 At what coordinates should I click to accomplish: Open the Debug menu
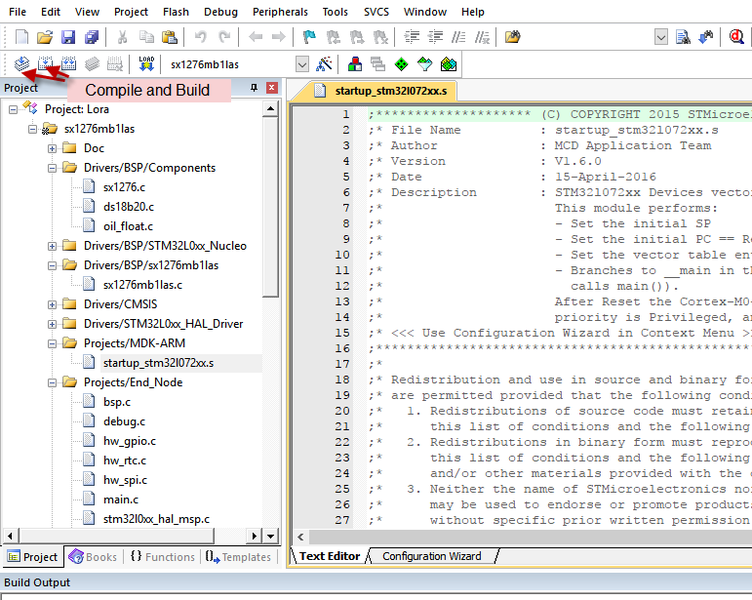coord(221,12)
